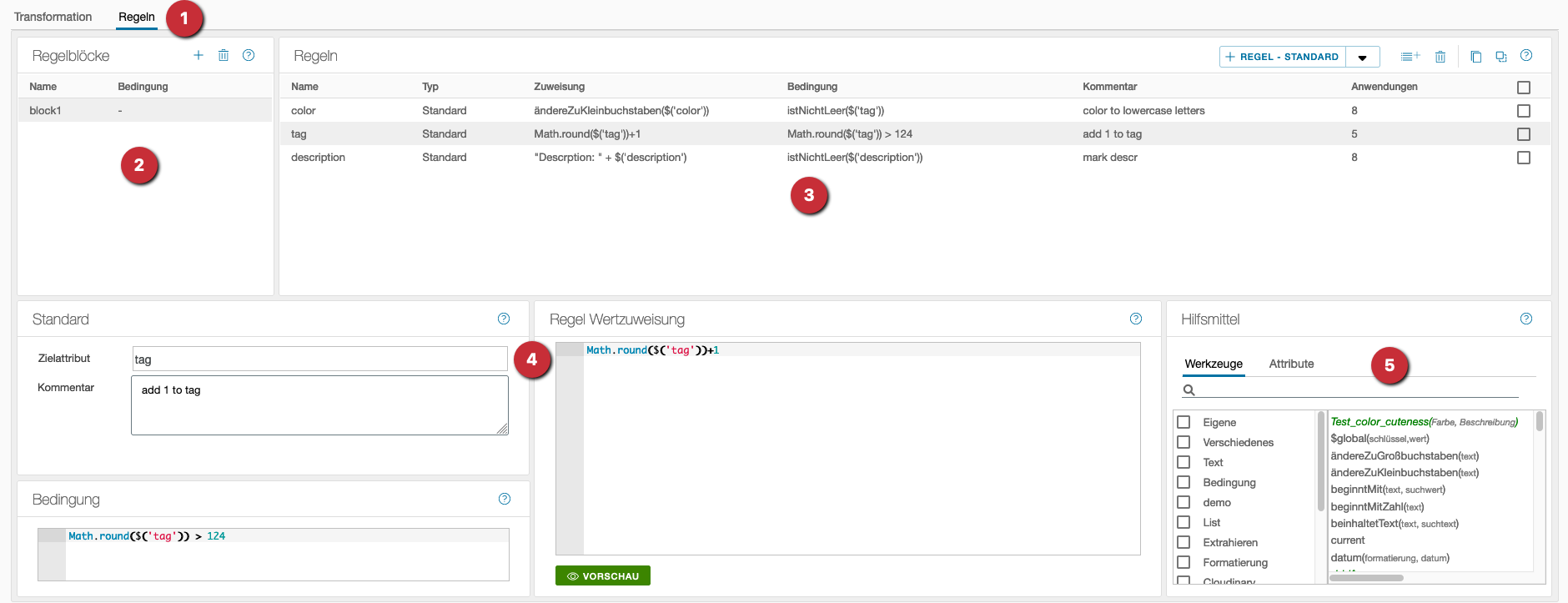The width and height of the screenshot is (1568, 603).
Task: Select all rules via header checkbox
Action: 1524,88
